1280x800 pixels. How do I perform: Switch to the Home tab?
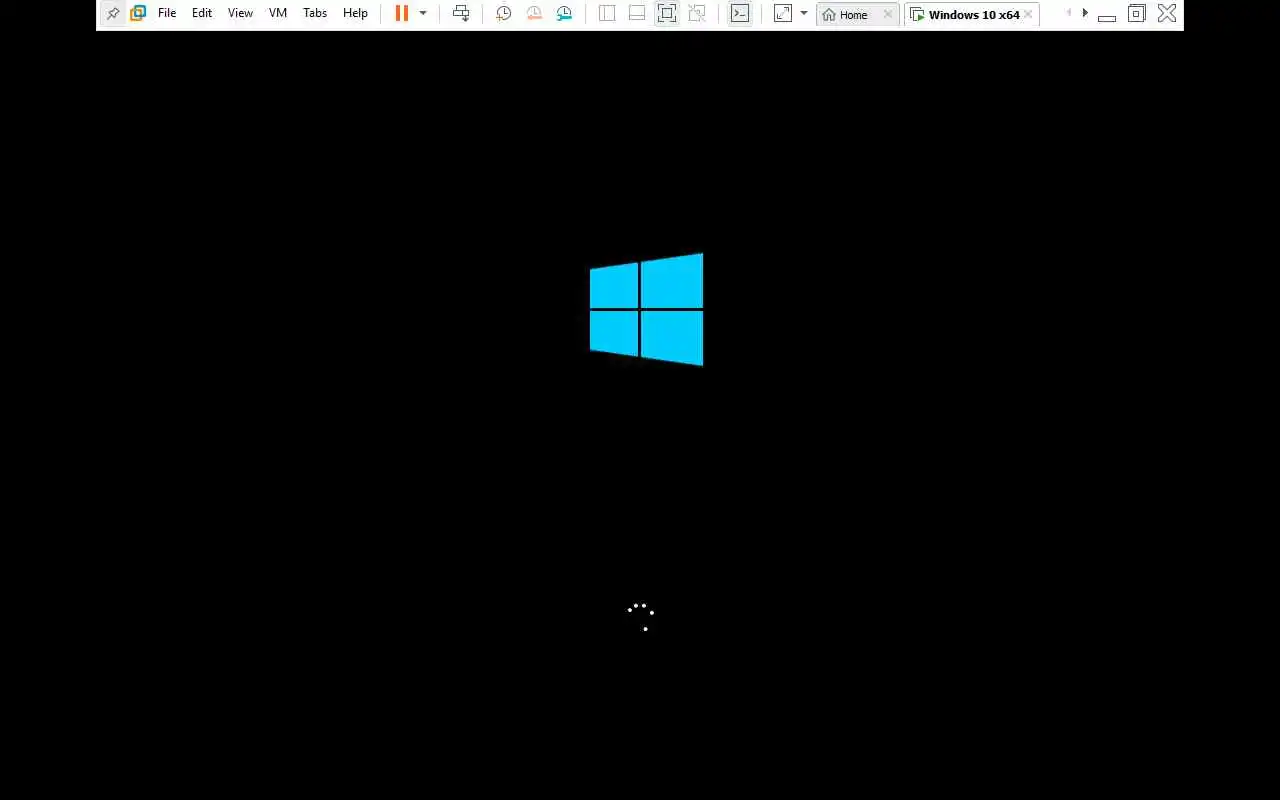(846, 14)
